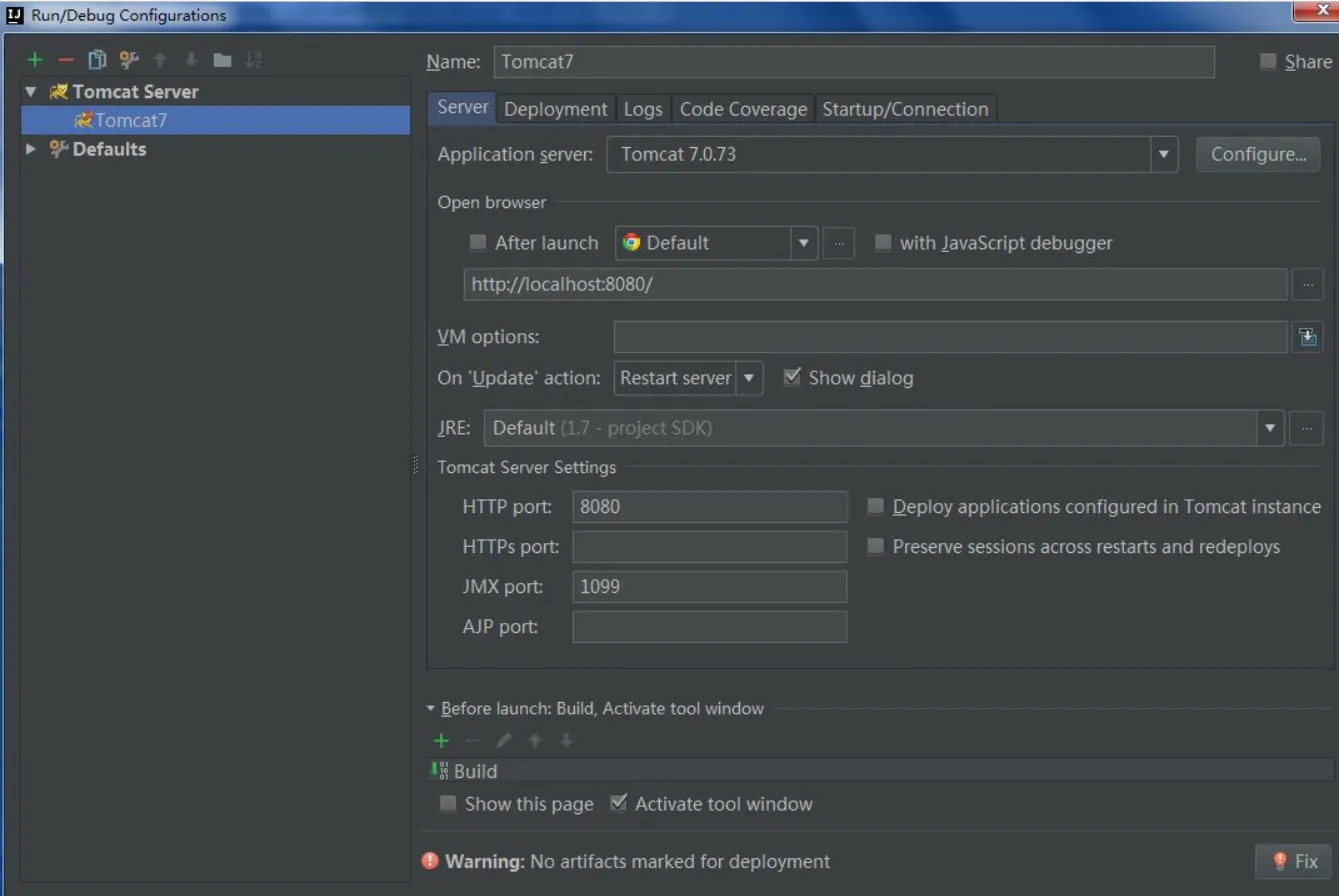Viewport: 1339px width, 896px height.
Task: Open Application server dropdown arrow
Action: tap(1163, 154)
